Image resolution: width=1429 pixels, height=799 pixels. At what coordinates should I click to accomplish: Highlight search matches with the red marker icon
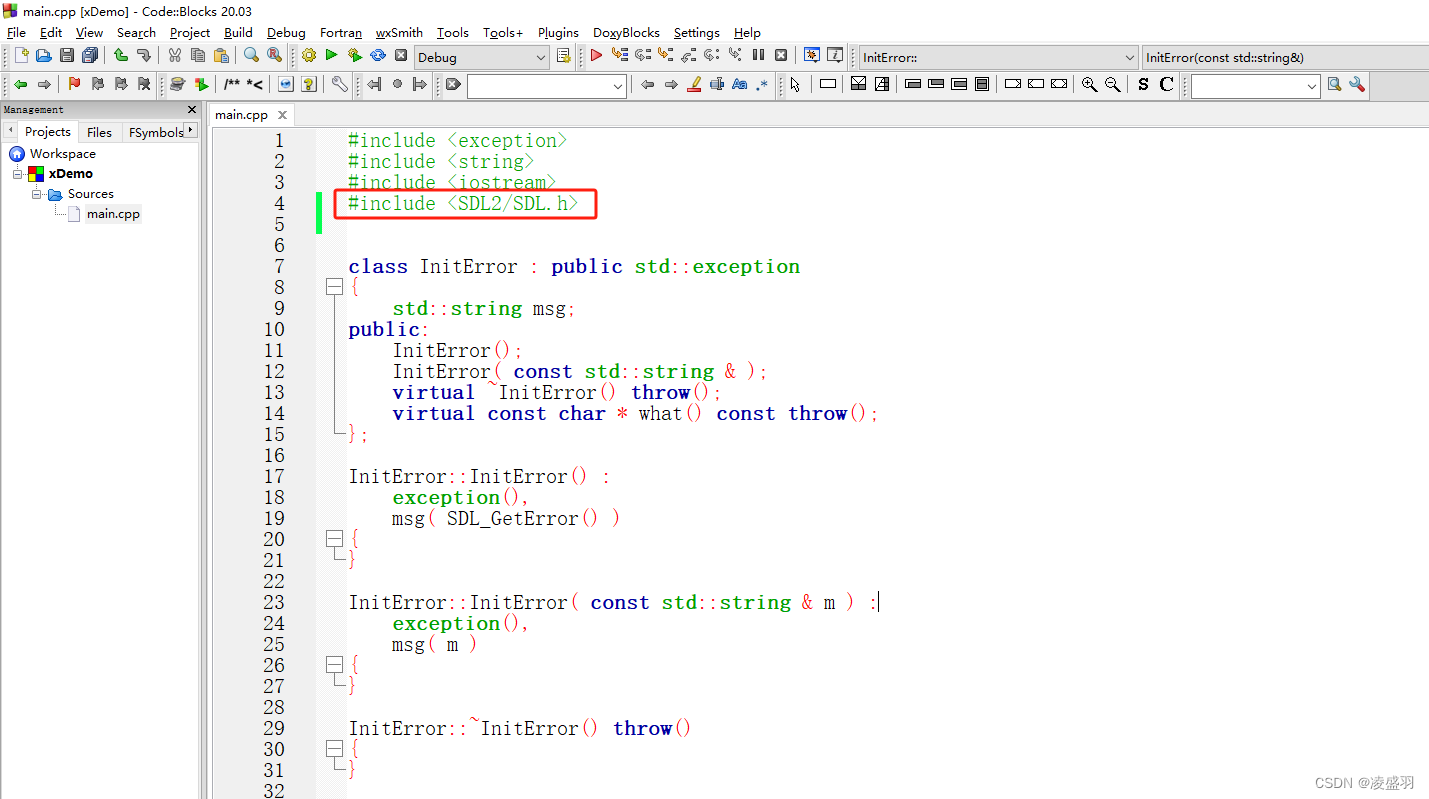click(694, 85)
